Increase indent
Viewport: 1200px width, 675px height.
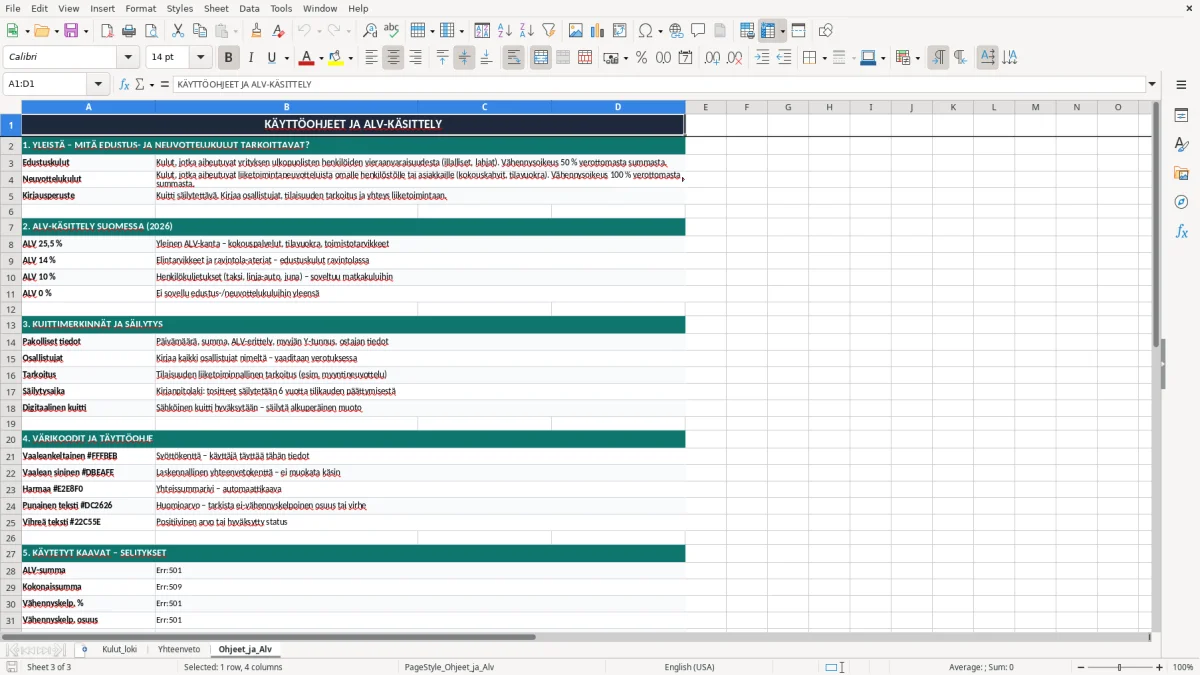click(x=762, y=58)
